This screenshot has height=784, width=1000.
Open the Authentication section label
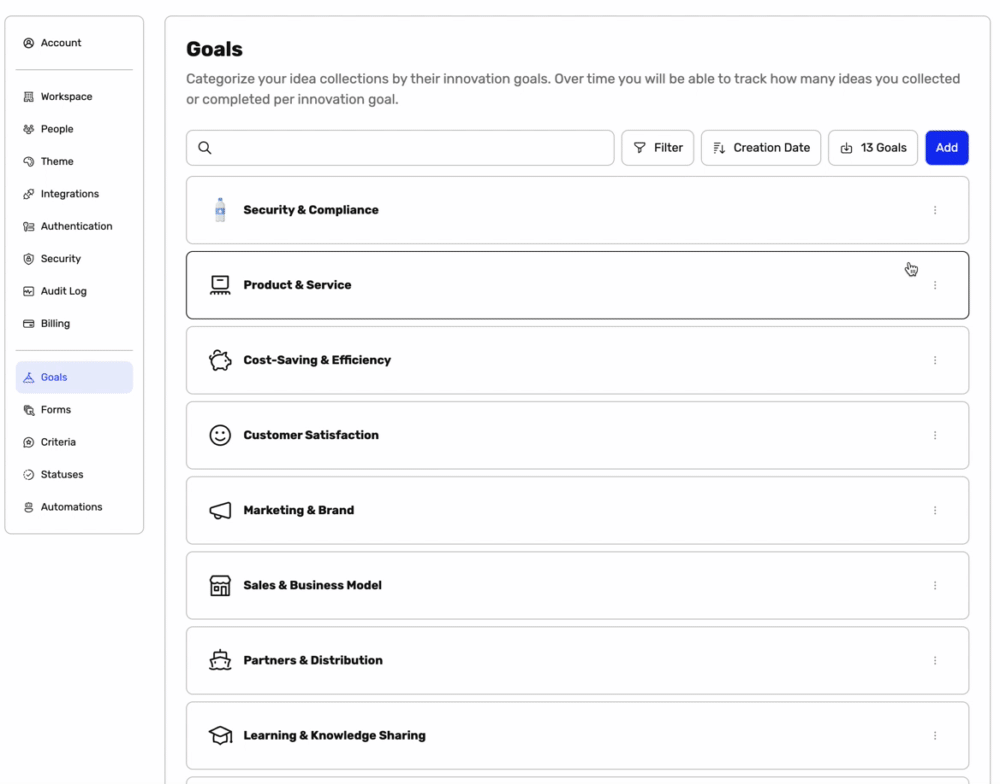[77, 226]
